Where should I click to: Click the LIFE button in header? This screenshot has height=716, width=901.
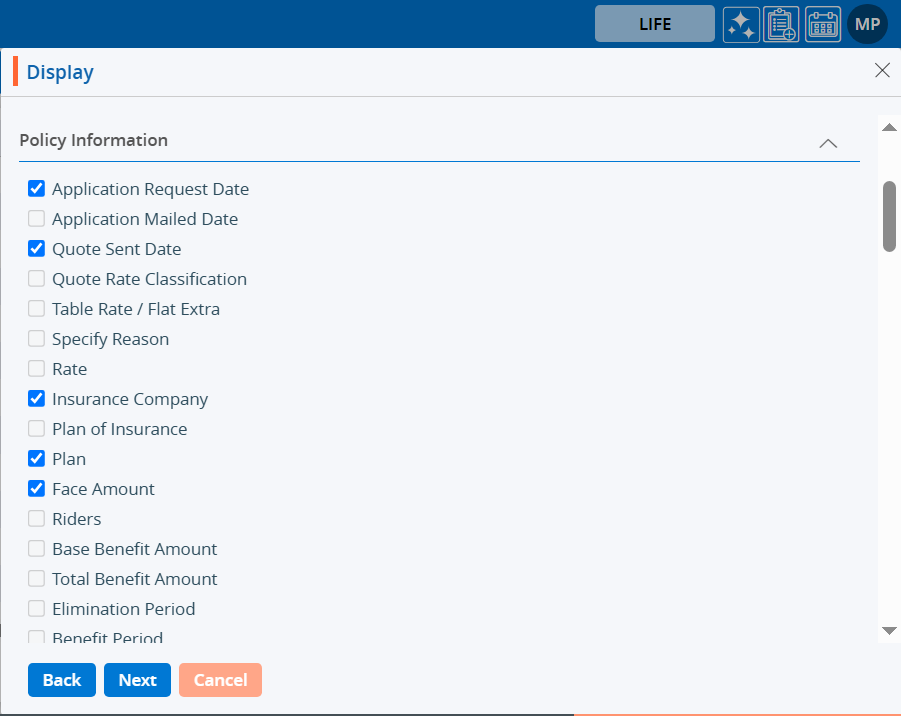[655, 24]
